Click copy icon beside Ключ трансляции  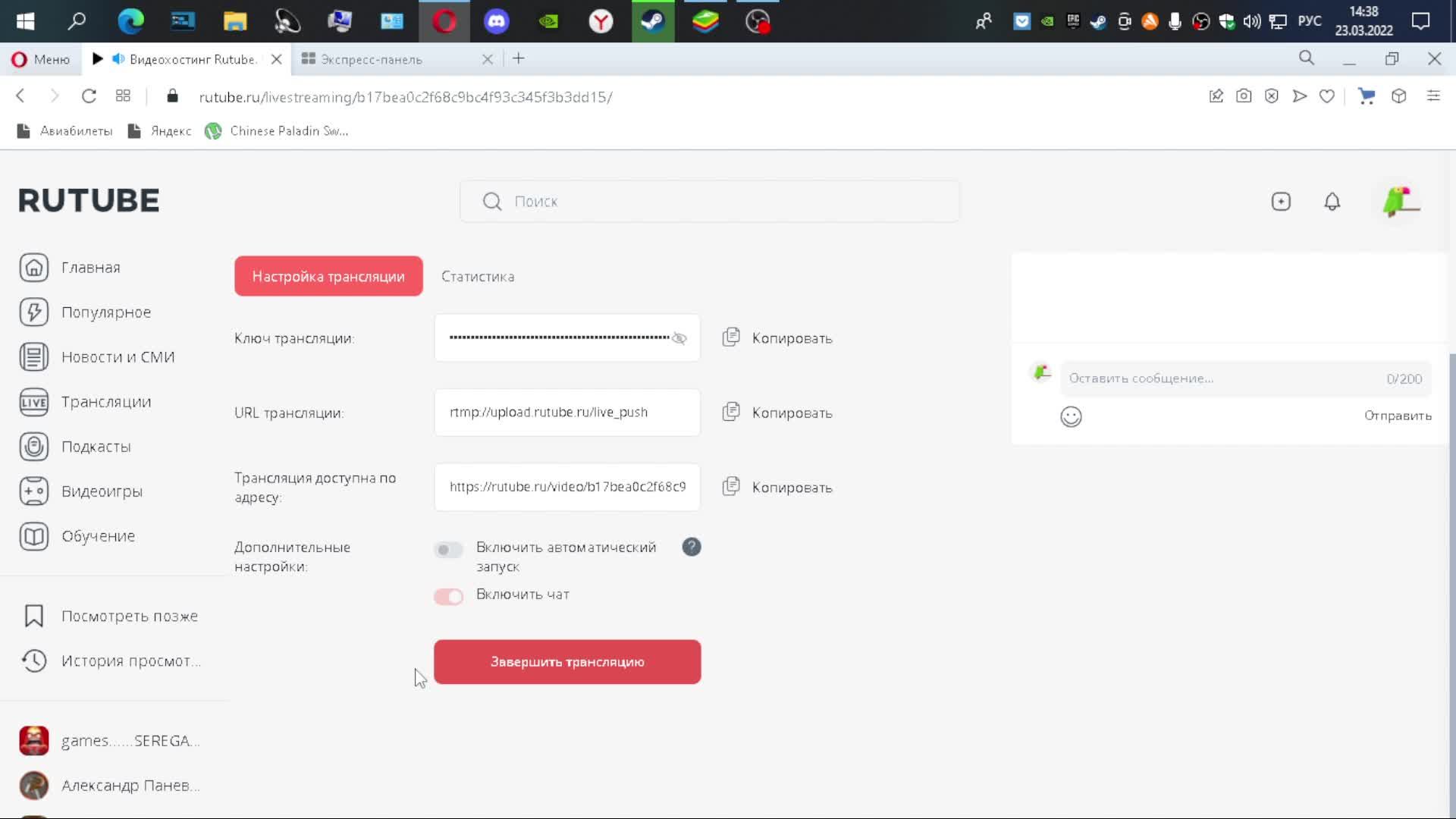[x=731, y=337]
